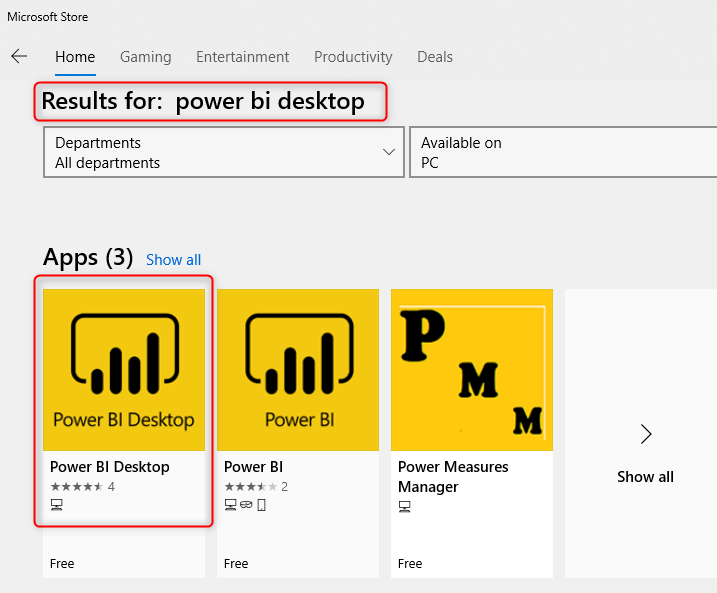Click the Departments dropdown chevron arrow
The height and width of the screenshot is (593, 717).
389,152
